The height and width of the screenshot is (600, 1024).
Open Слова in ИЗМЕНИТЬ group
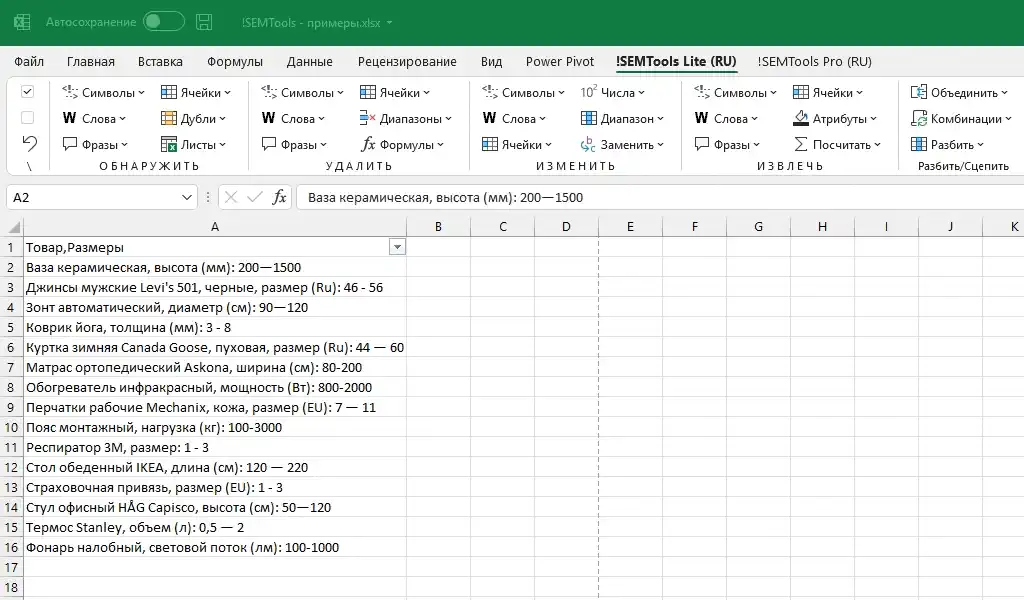pos(514,119)
